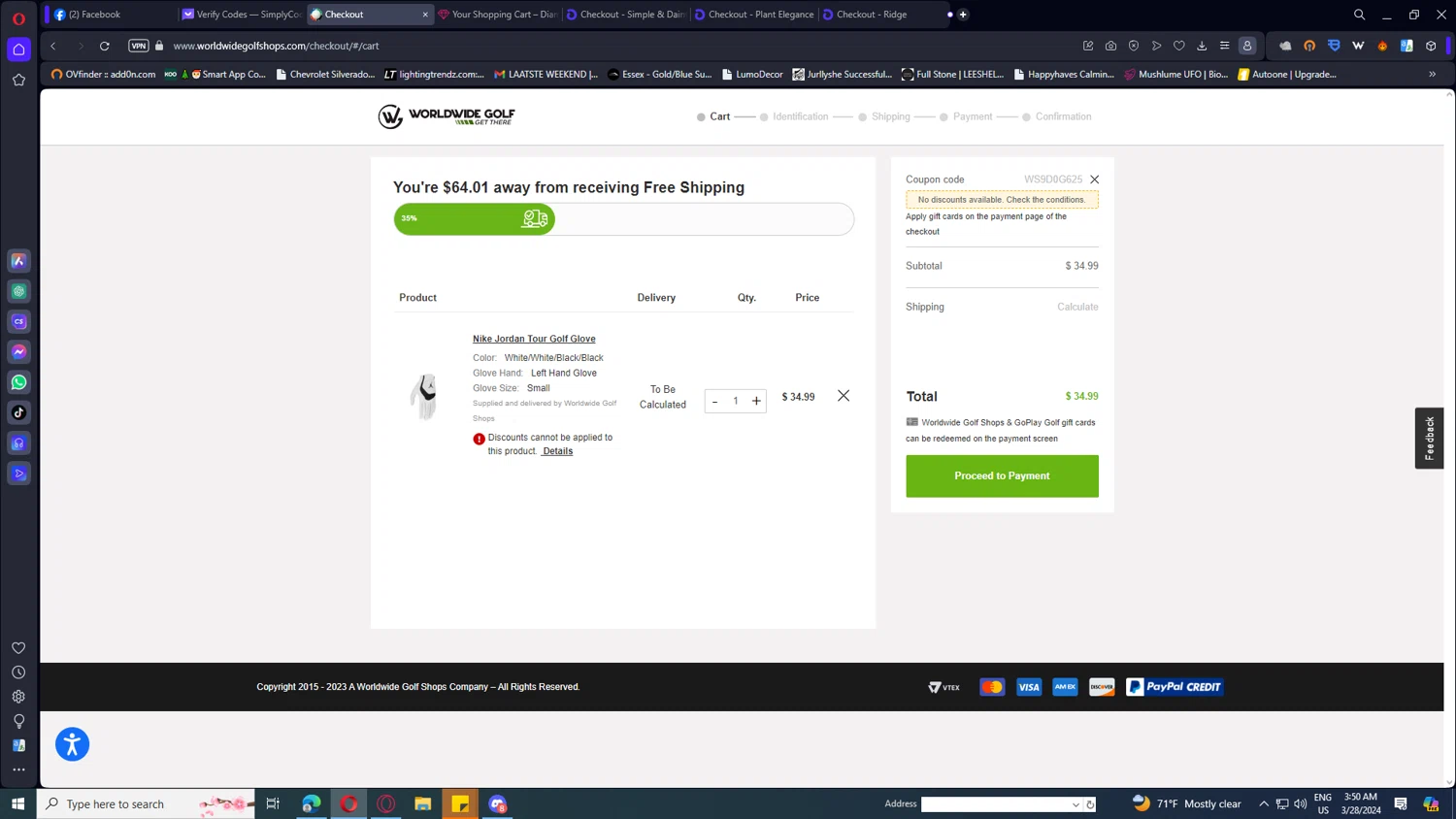This screenshot has width=1456, height=819.
Task: Open WhatsApp in Opera sidebar
Action: 18,382
